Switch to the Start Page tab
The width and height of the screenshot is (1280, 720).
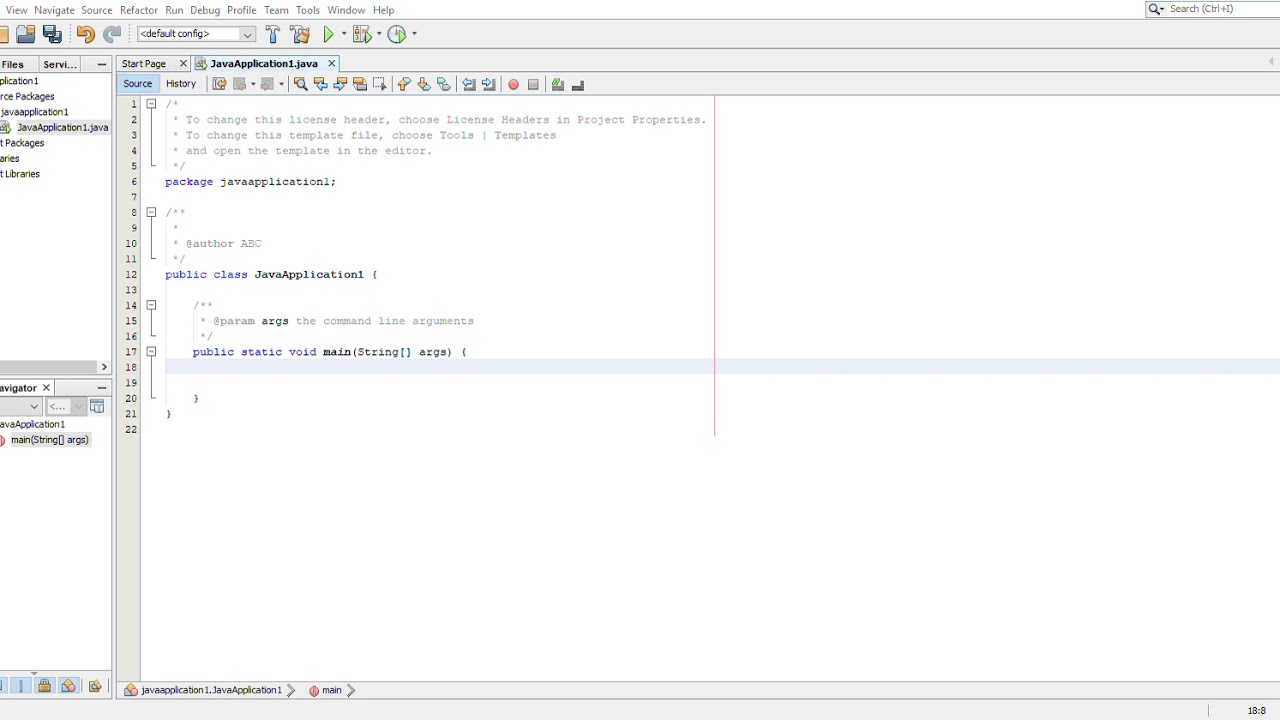point(144,64)
